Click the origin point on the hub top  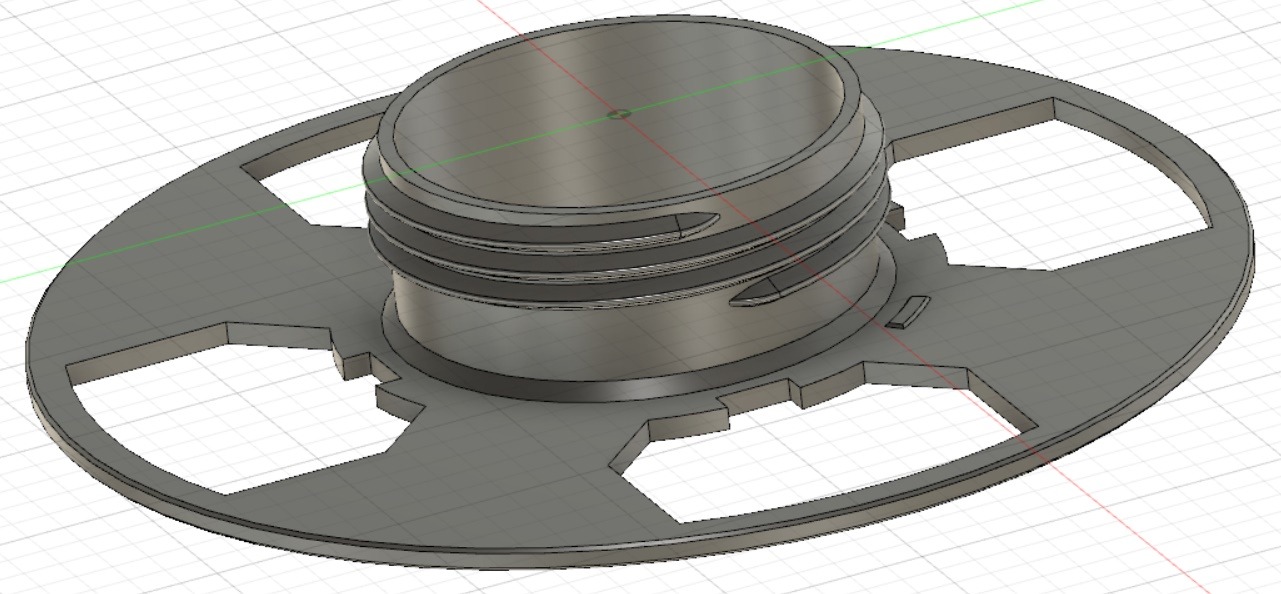point(620,114)
